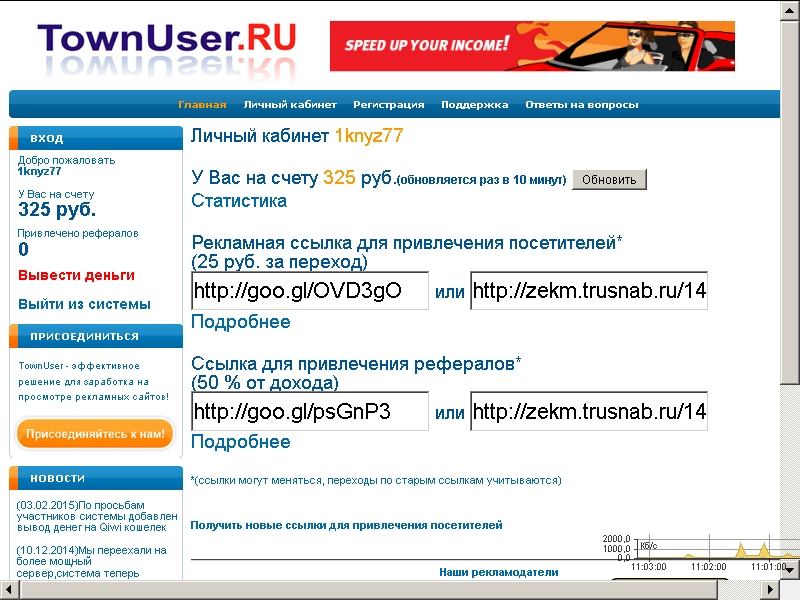Click the vertical scrollbar down arrow
Viewport: 800px width, 600px height.
pos(790,570)
